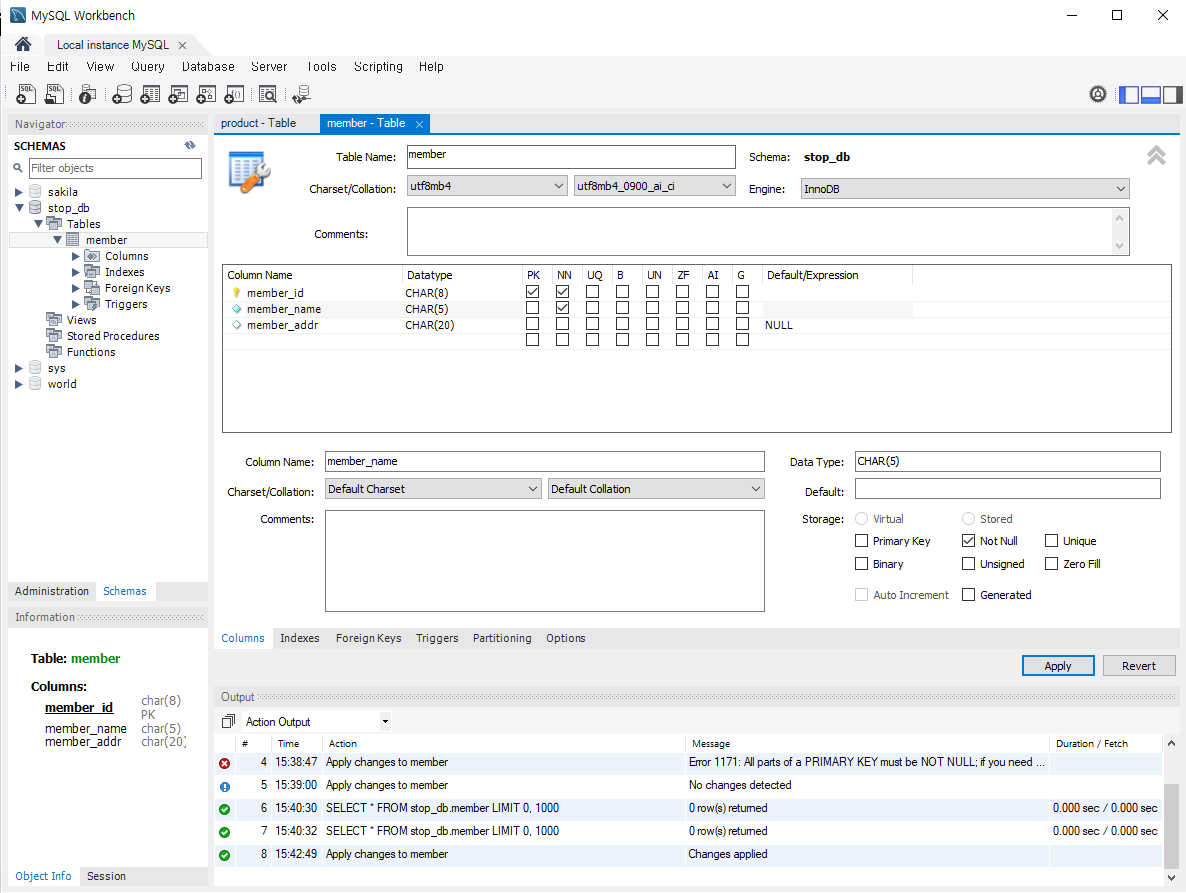Check the Primary Key option
Viewport: 1186px width, 893px height.
pos(861,541)
